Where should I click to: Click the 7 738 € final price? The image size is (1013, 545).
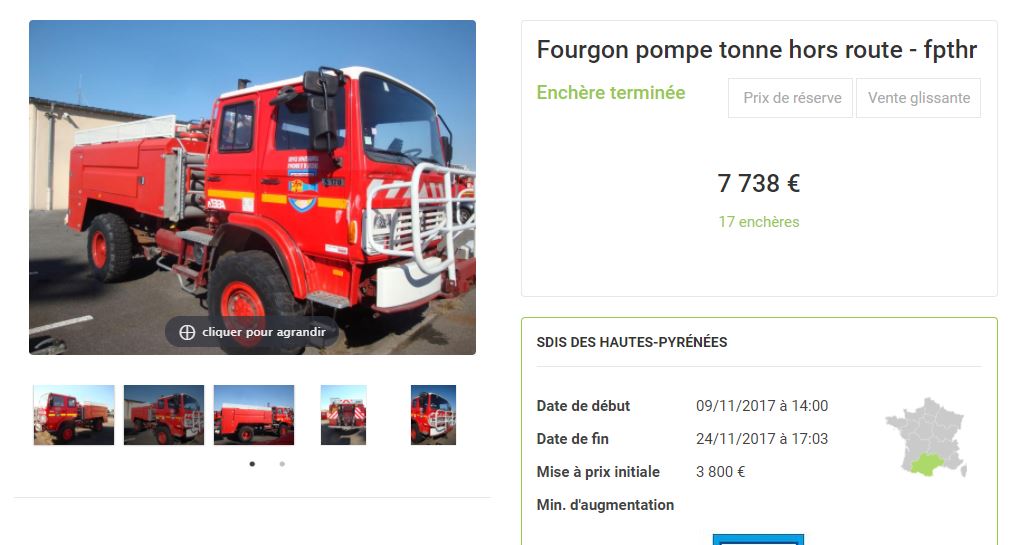click(758, 183)
